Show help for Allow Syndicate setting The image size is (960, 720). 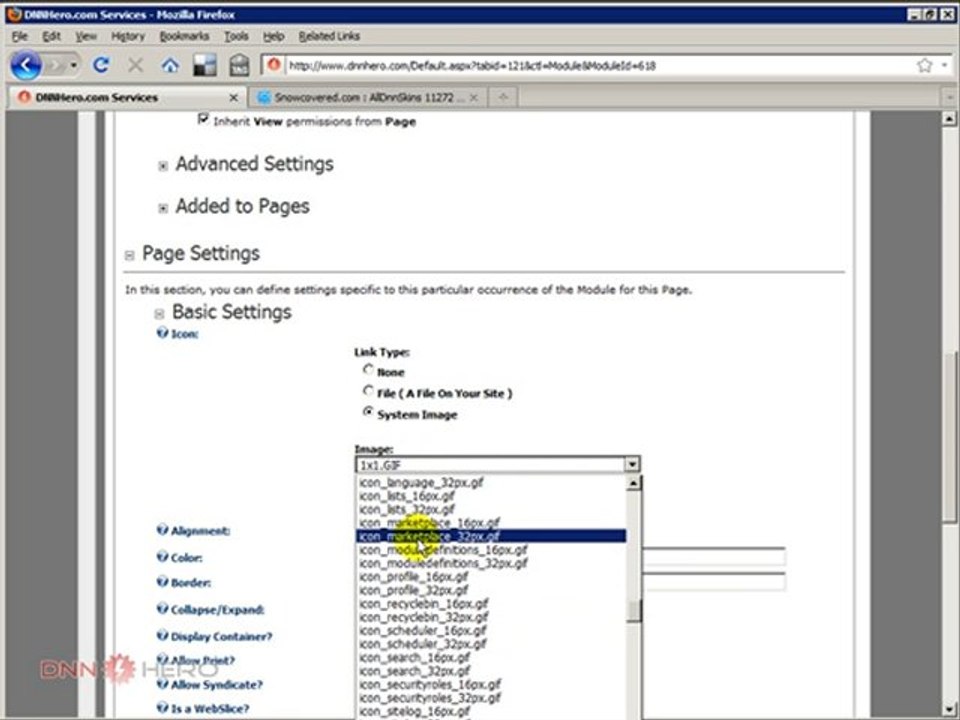tap(162, 684)
